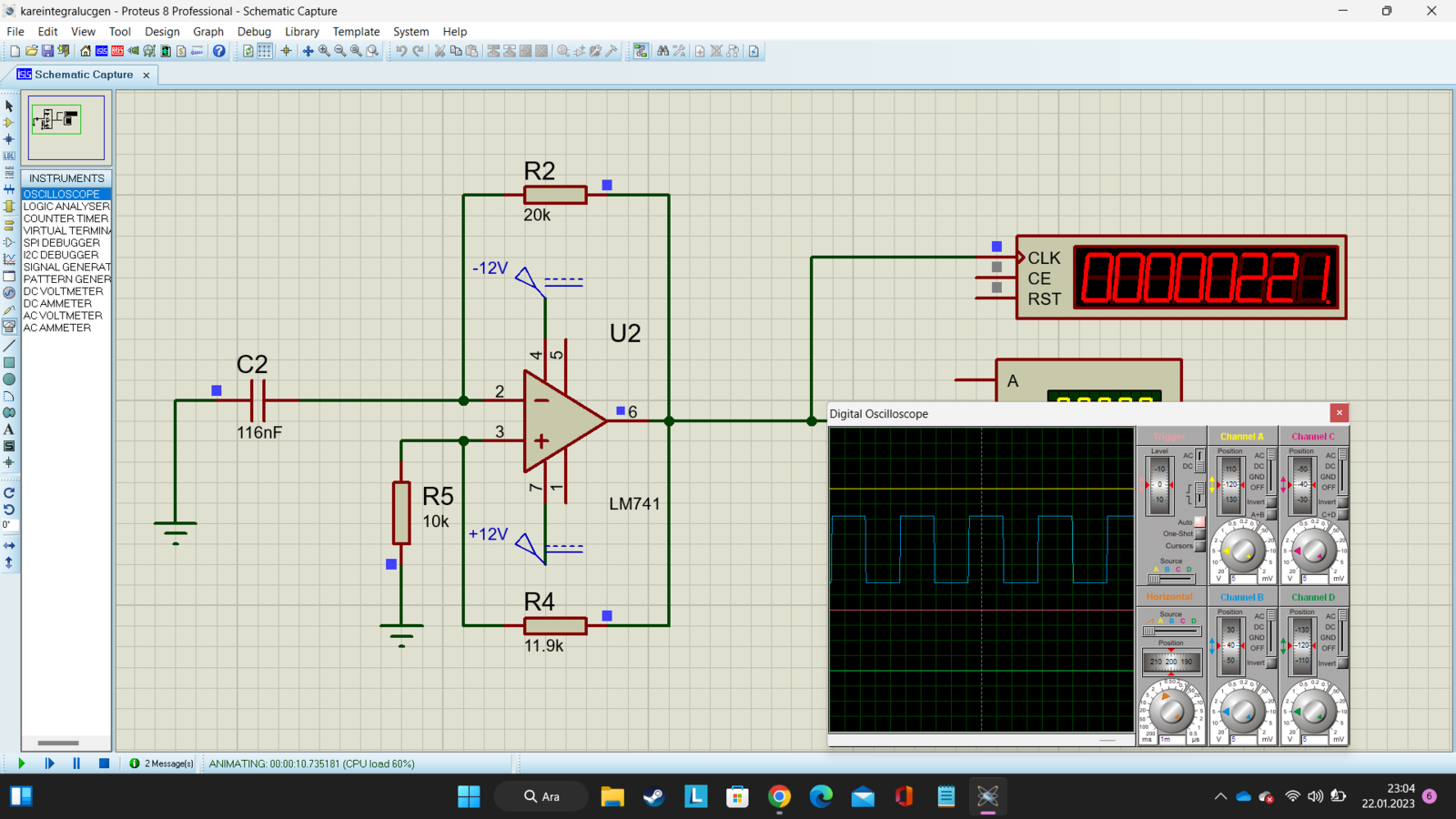Screen dimensions: 1456x819
Task: Click the Save Project floppy icon
Action: point(47,51)
